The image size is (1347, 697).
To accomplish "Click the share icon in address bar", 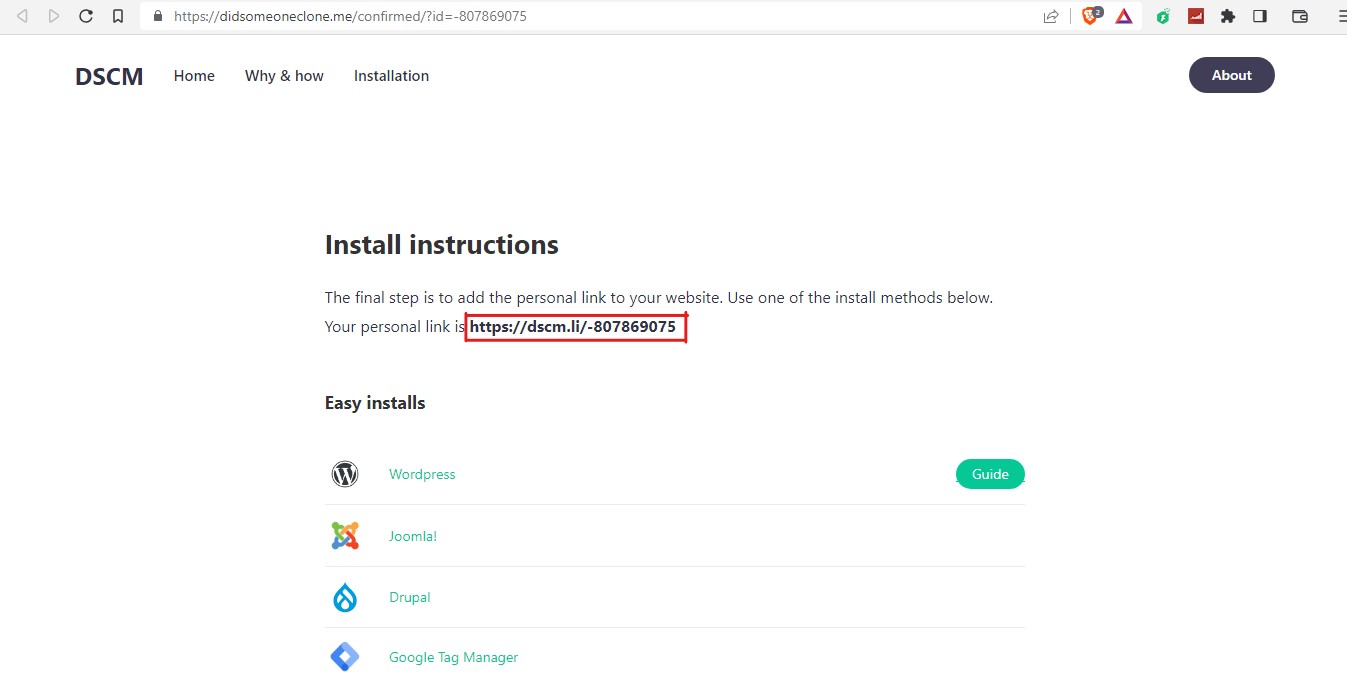I will click(x=1051, y=16).
